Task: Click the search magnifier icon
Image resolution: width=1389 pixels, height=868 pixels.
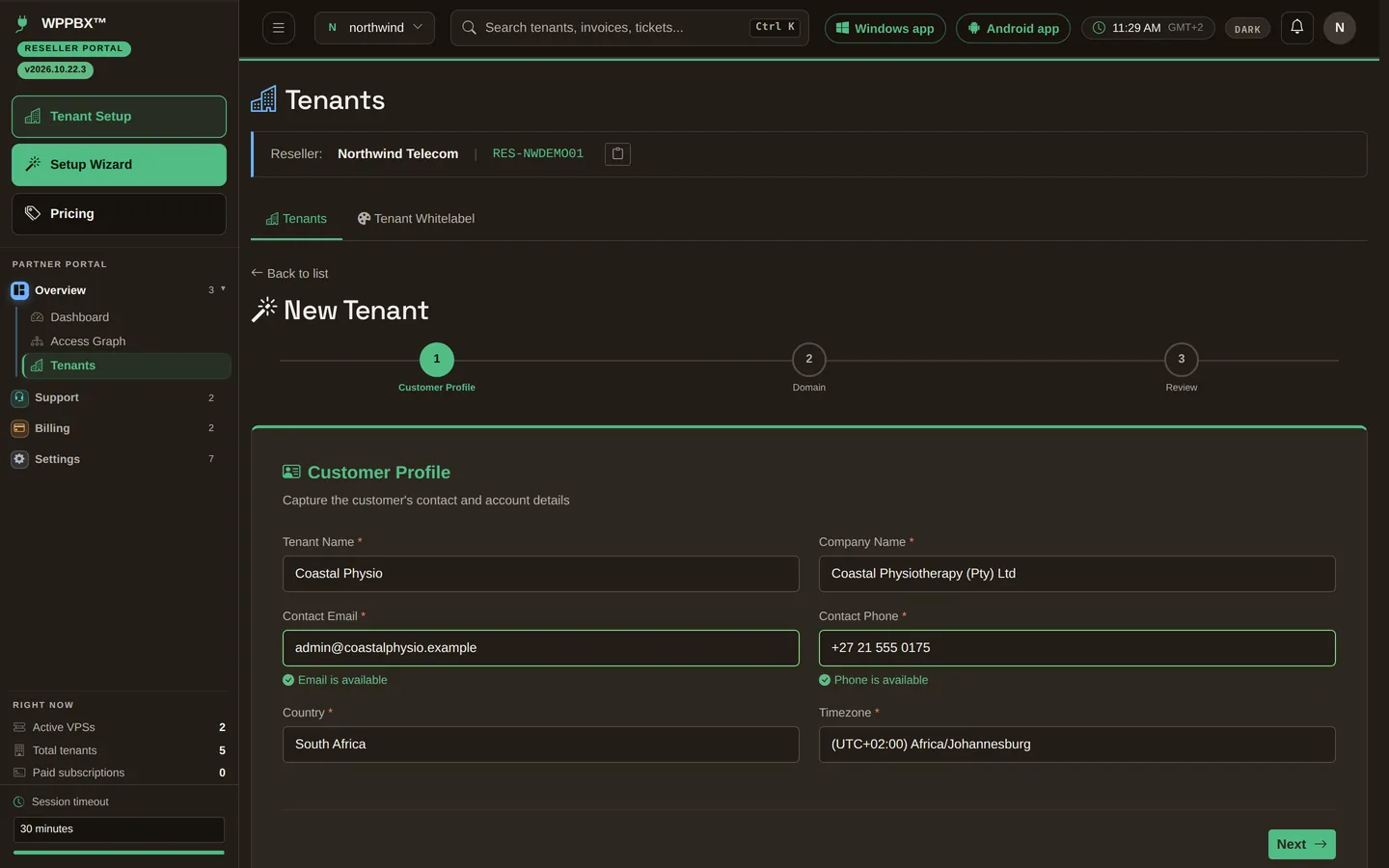Action: pos(469,28)
